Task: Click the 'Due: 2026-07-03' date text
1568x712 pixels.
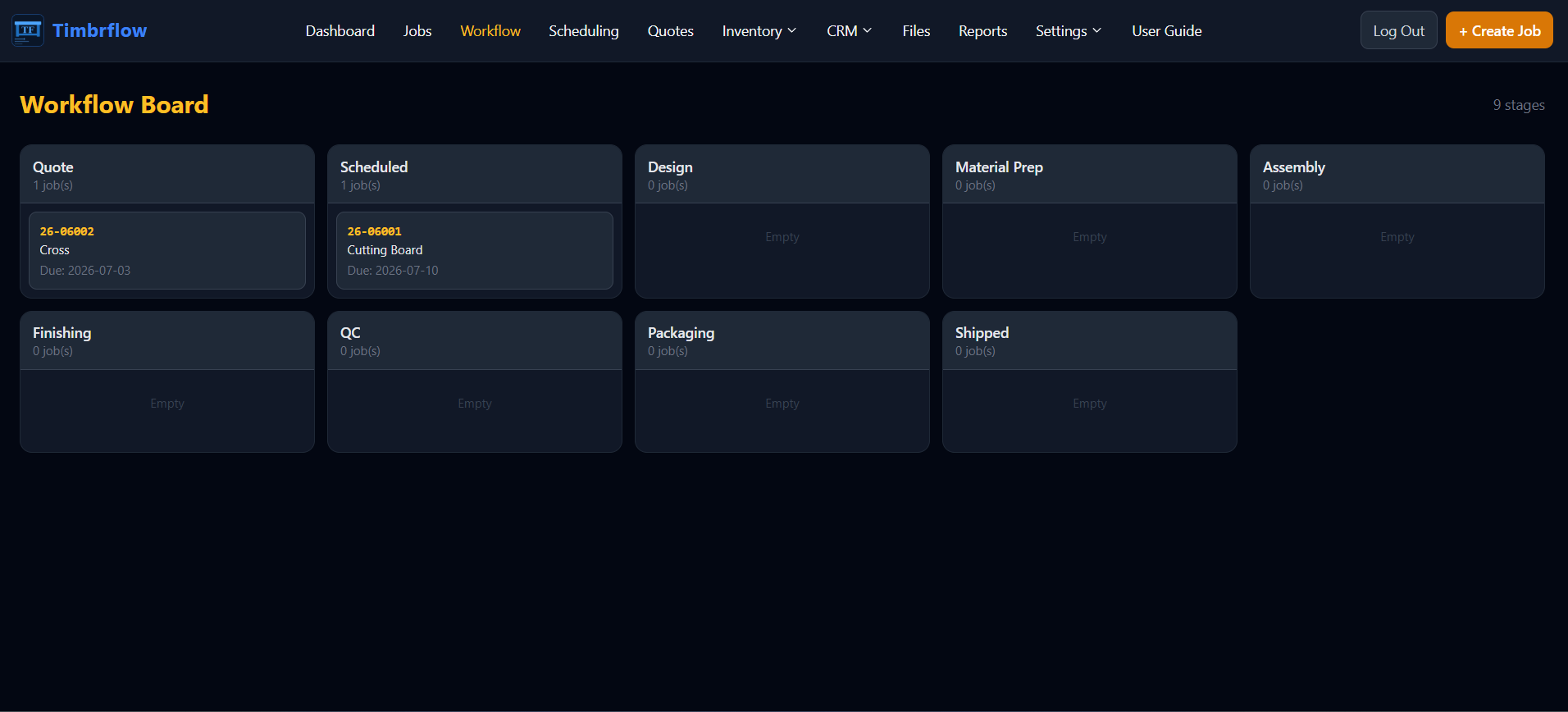Action: (x=85, y=271)
